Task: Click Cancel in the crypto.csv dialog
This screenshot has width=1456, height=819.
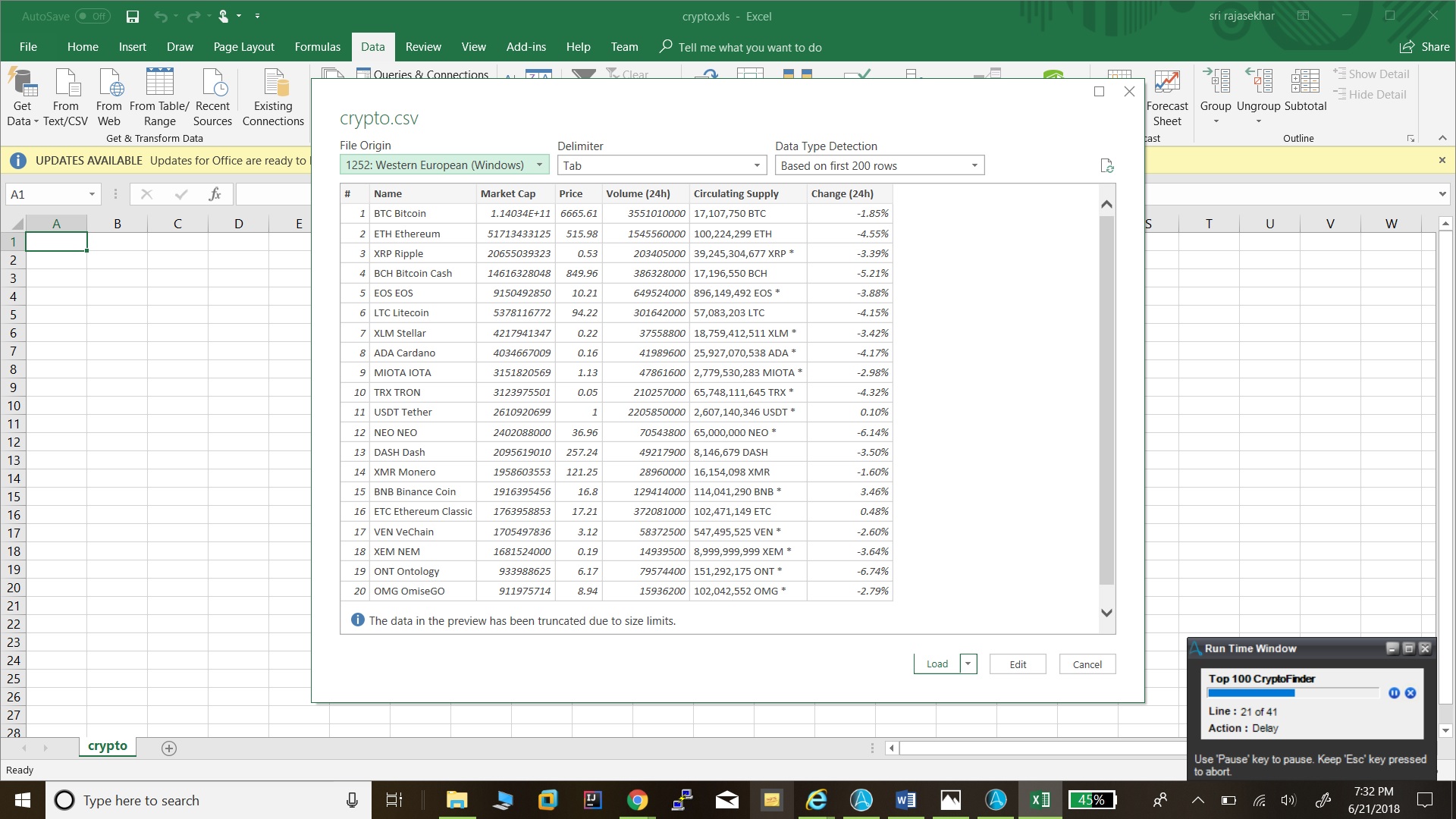Action: 1087,664
